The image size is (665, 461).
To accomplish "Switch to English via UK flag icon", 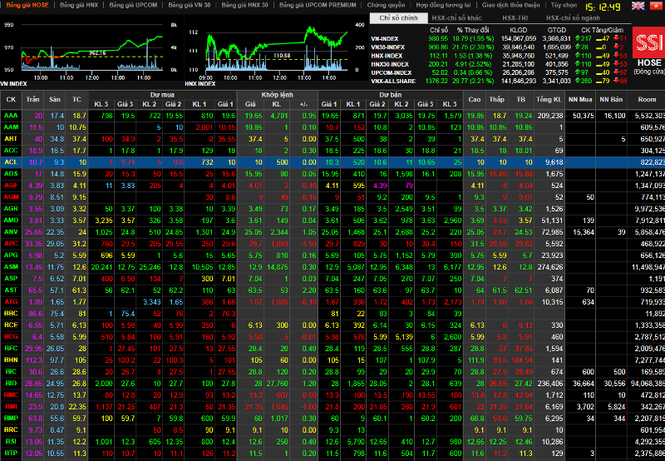I will coord(638,6).
